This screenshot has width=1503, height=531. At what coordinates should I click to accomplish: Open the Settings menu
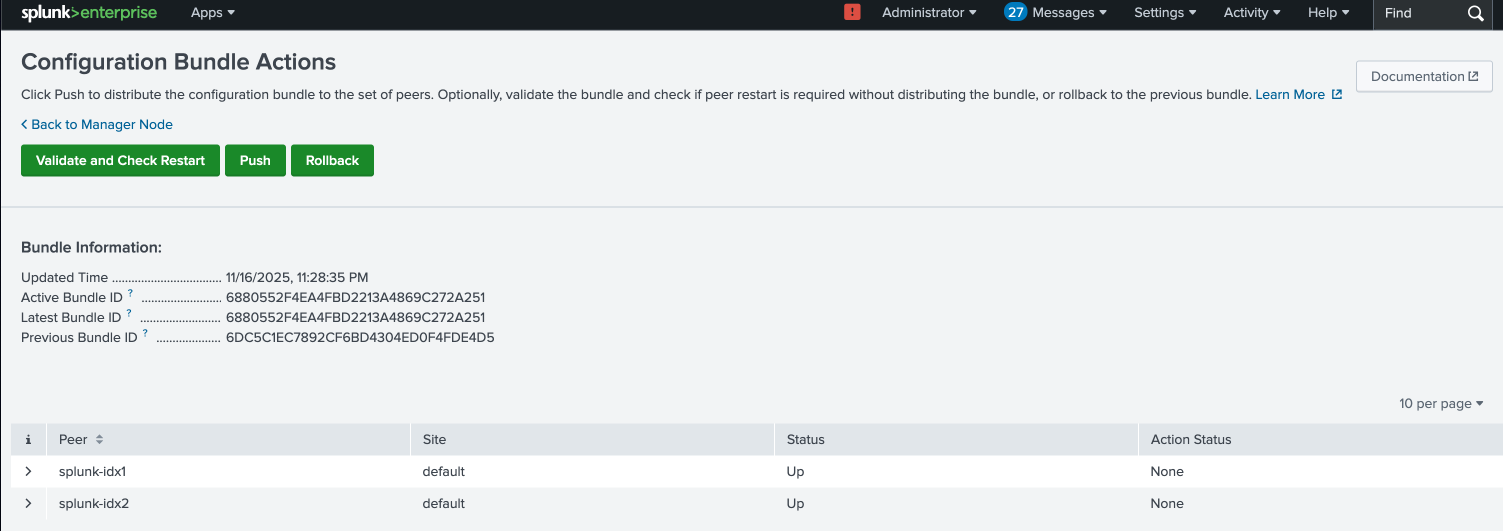coord(1165,13)
